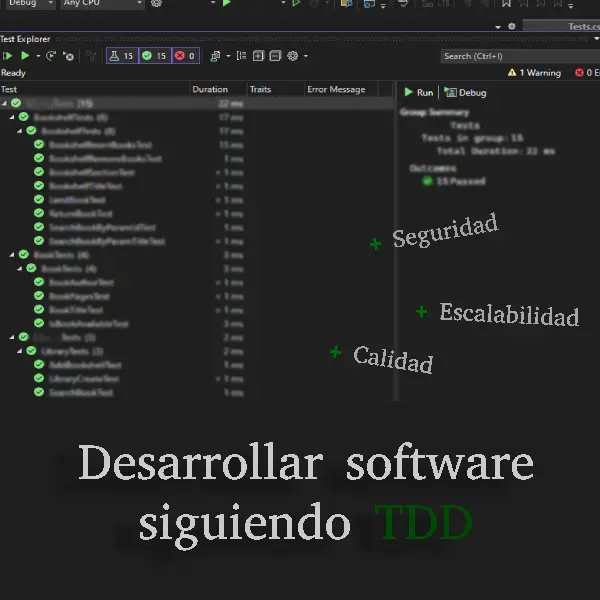This screenshot has width=600, height=600.
Task: Run failed tests icon
Action: point(68,56)
